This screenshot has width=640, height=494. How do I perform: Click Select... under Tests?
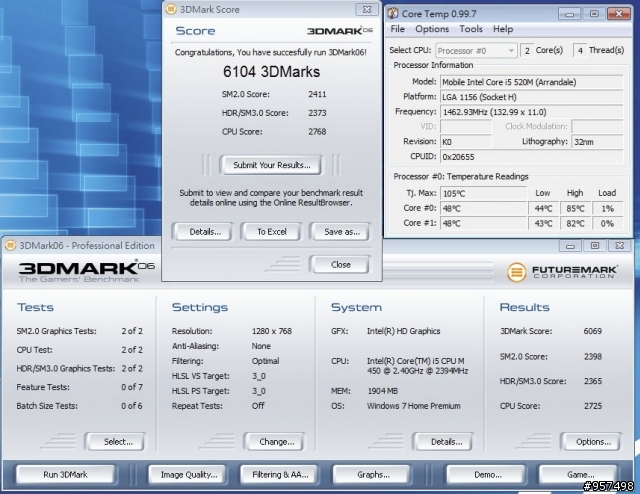point(115,442)
